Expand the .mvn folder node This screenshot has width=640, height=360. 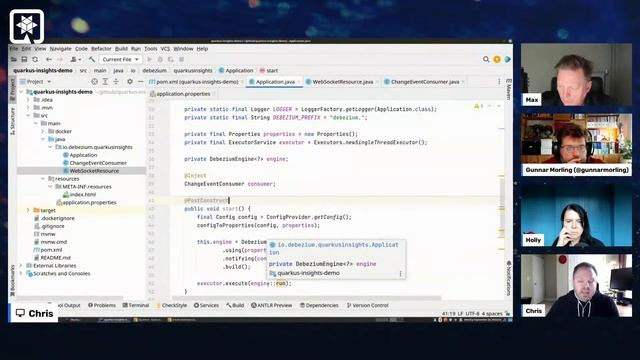coord(28,108)
